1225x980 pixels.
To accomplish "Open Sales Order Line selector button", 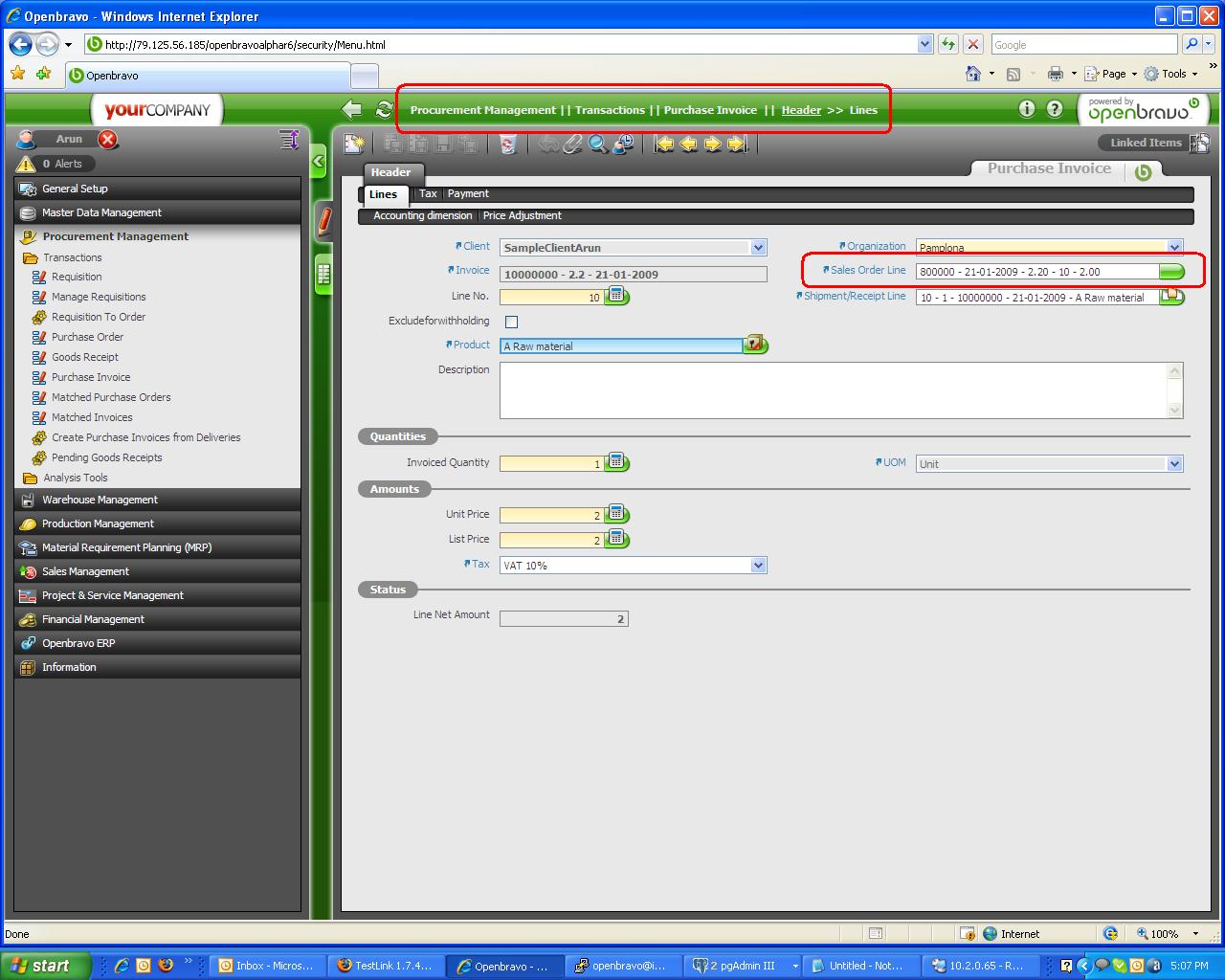I will click(x=1171, y=272).
